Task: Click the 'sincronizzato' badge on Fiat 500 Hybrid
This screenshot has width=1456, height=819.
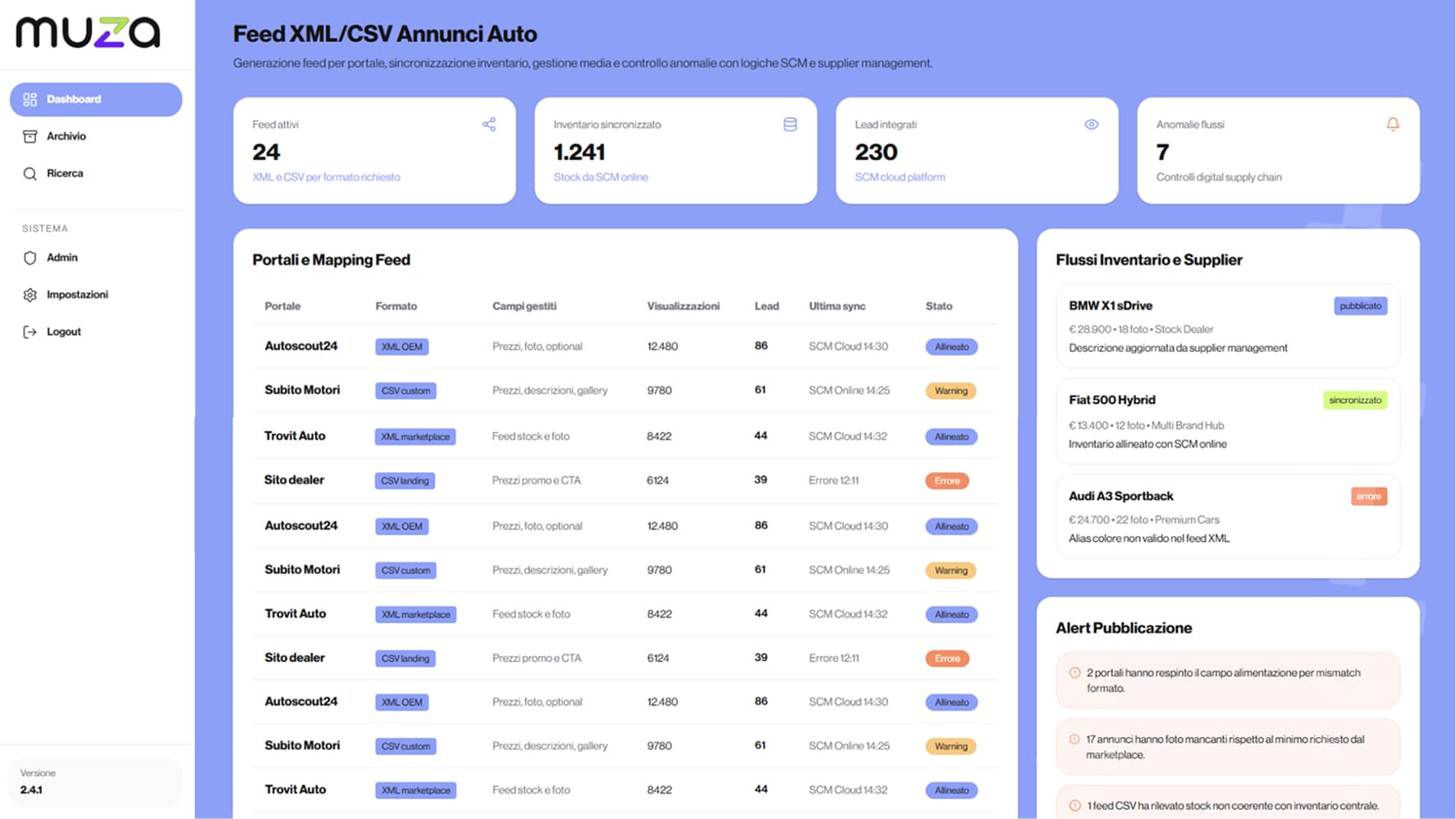Action: click(1355, 400)
